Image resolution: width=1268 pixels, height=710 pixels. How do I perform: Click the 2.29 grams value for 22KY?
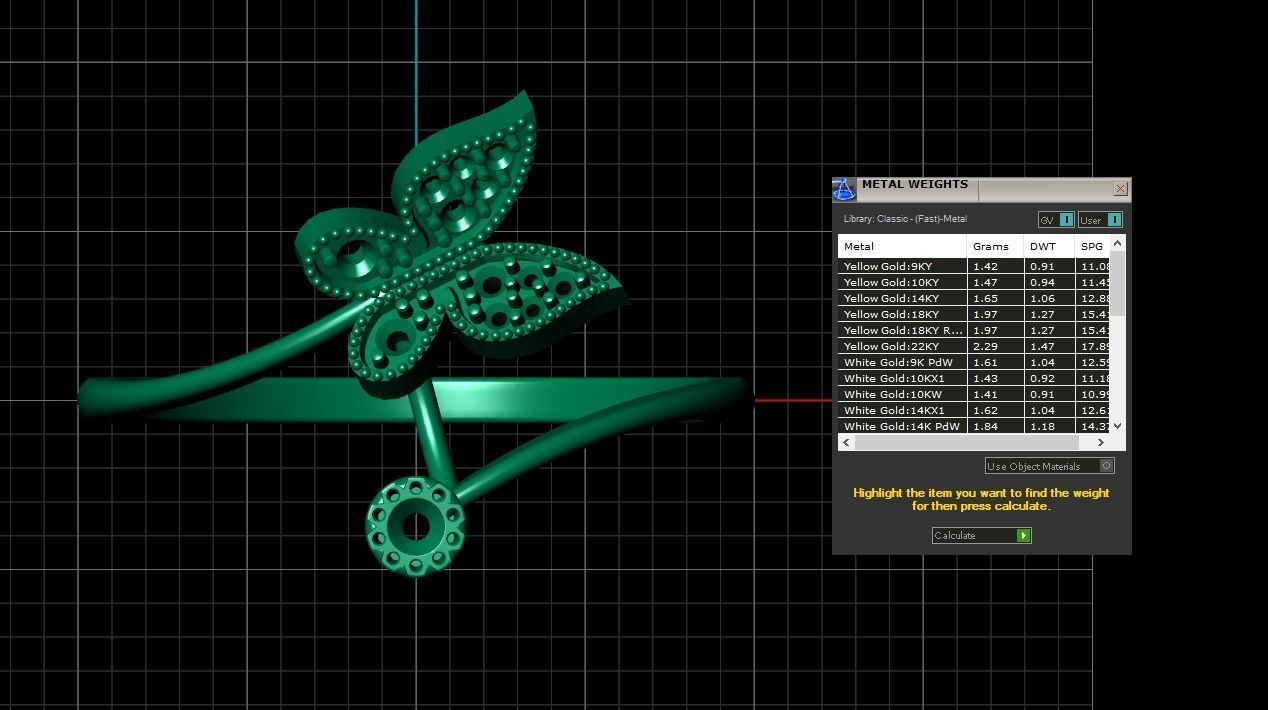tap(985, 346)
